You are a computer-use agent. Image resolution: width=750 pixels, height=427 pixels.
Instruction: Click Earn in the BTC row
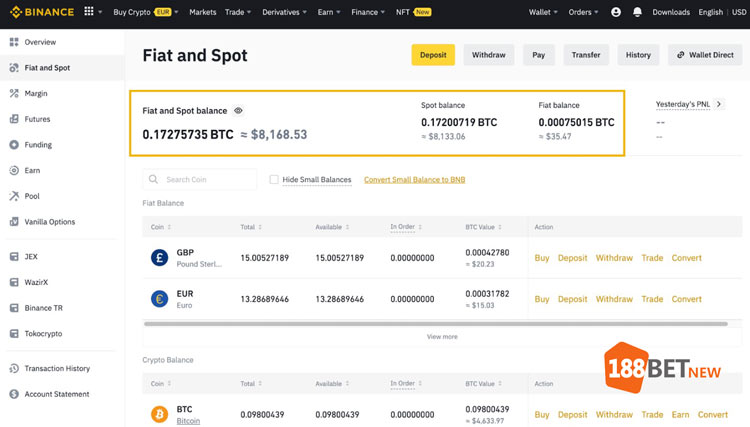(x=680, y=414)
